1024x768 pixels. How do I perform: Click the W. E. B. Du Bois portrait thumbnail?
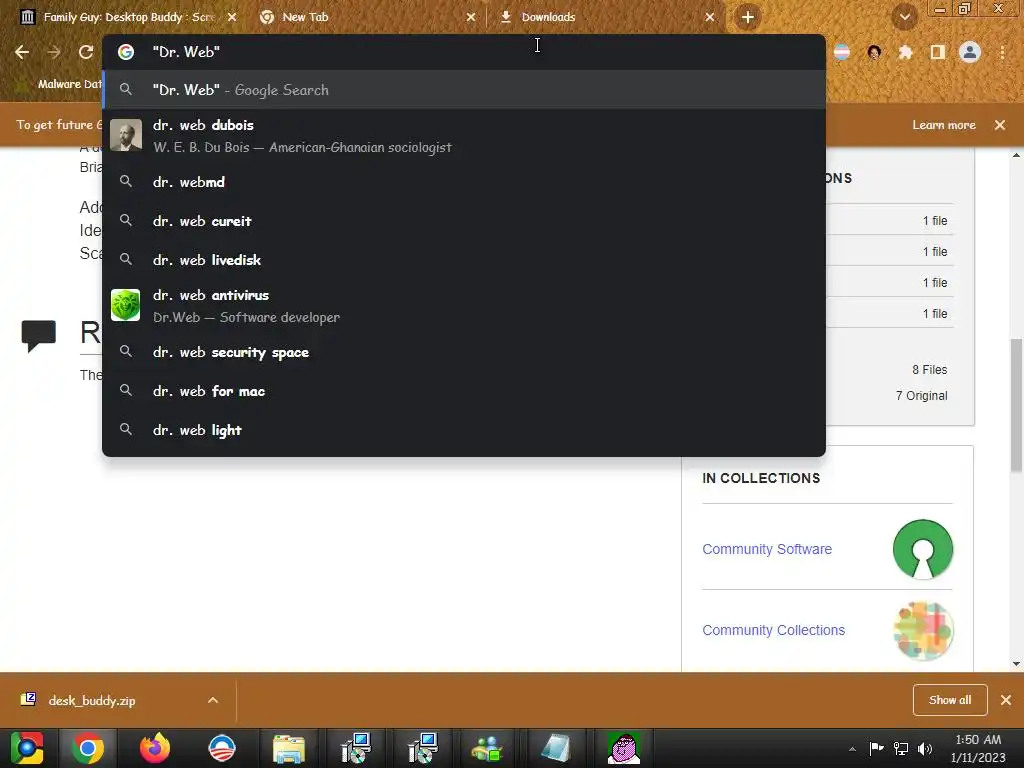(x=126, y=135)
